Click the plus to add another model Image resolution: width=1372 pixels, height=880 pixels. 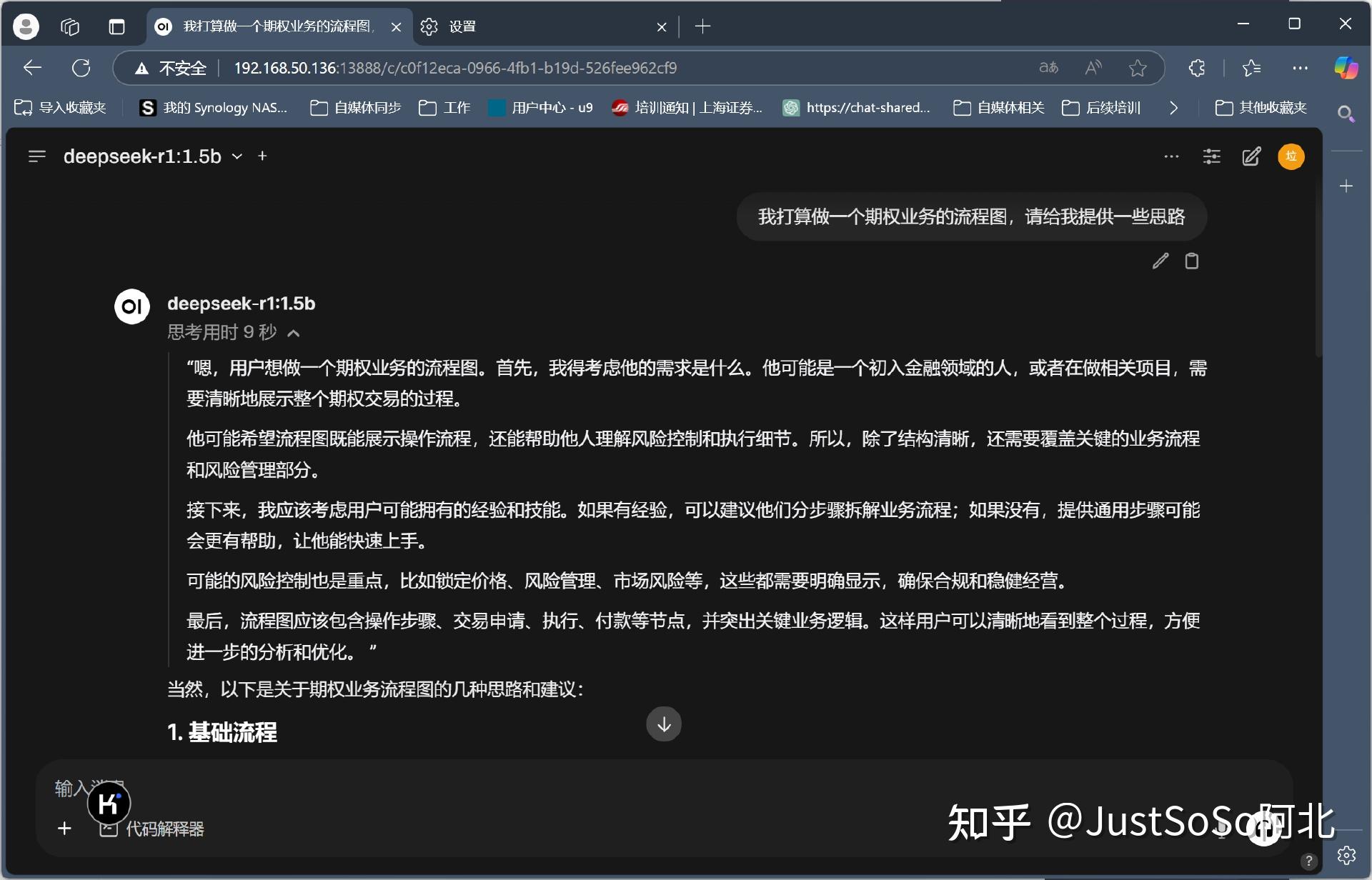pos(262,156)
